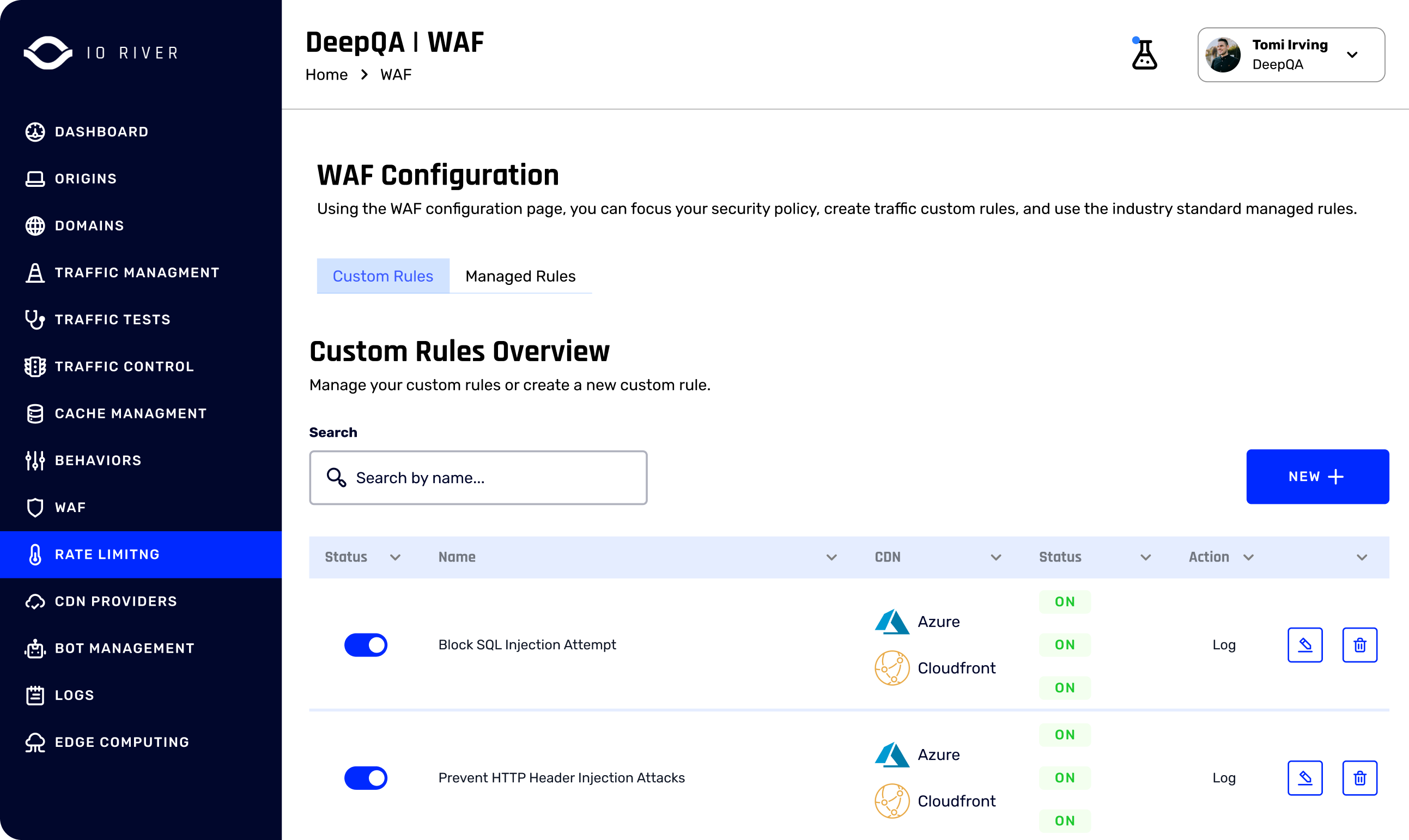This screenshot has height=840, width=1409.
Task: Disable the Block SQL Injection Attempt rule
Action: pyautogui.click(x=366, y=645)
